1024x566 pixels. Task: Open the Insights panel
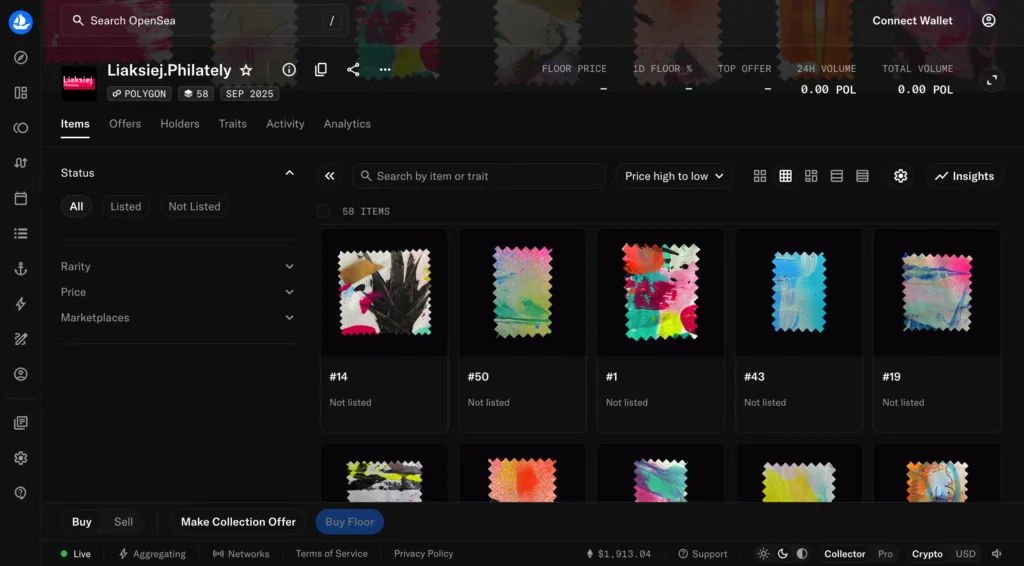(x=964, y=176)
